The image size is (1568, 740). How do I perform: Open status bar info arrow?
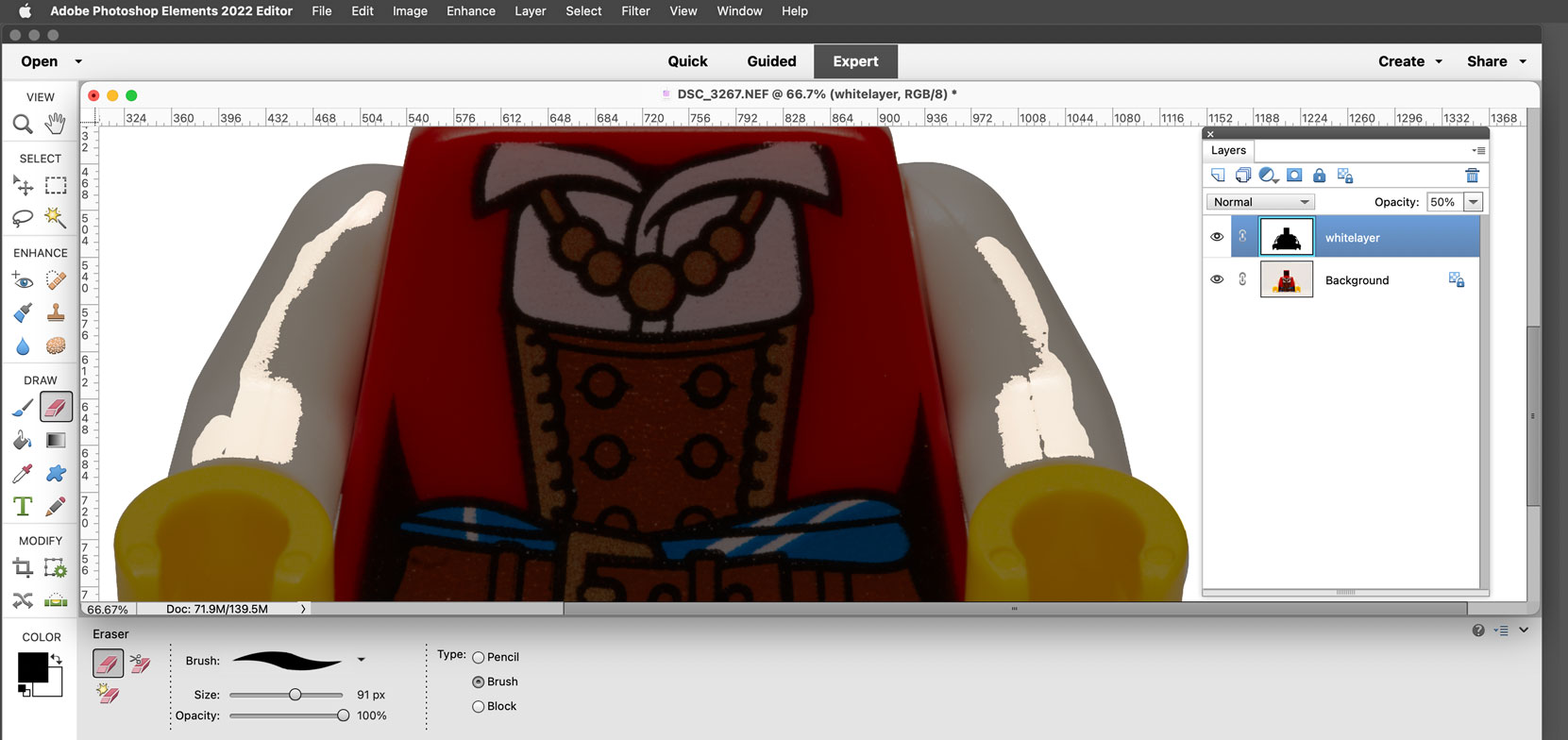point(303,609)
